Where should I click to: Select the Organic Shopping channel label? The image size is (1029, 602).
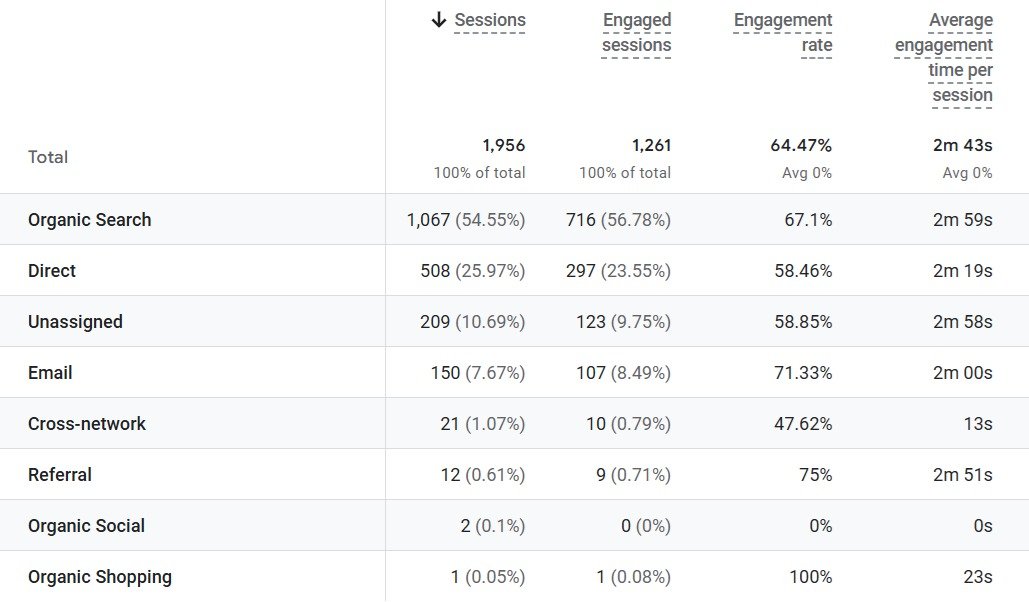[x=100, y=577]
